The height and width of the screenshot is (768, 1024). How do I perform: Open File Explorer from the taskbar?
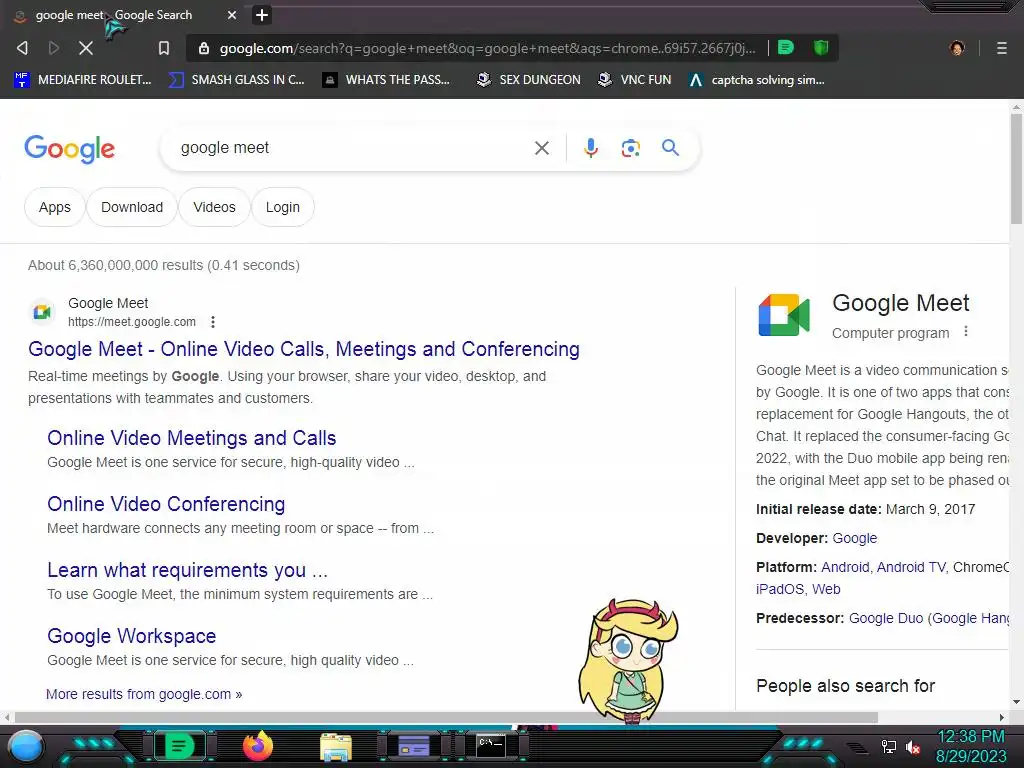(x=336, y=747)
